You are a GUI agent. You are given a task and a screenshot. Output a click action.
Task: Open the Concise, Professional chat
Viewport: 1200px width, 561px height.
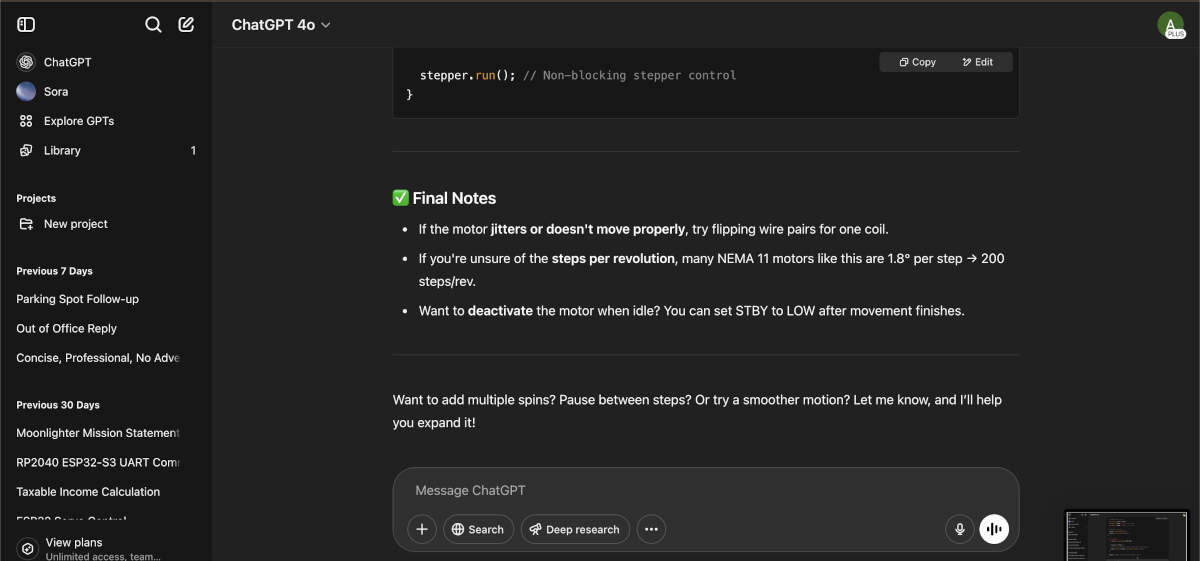(106, 357)
